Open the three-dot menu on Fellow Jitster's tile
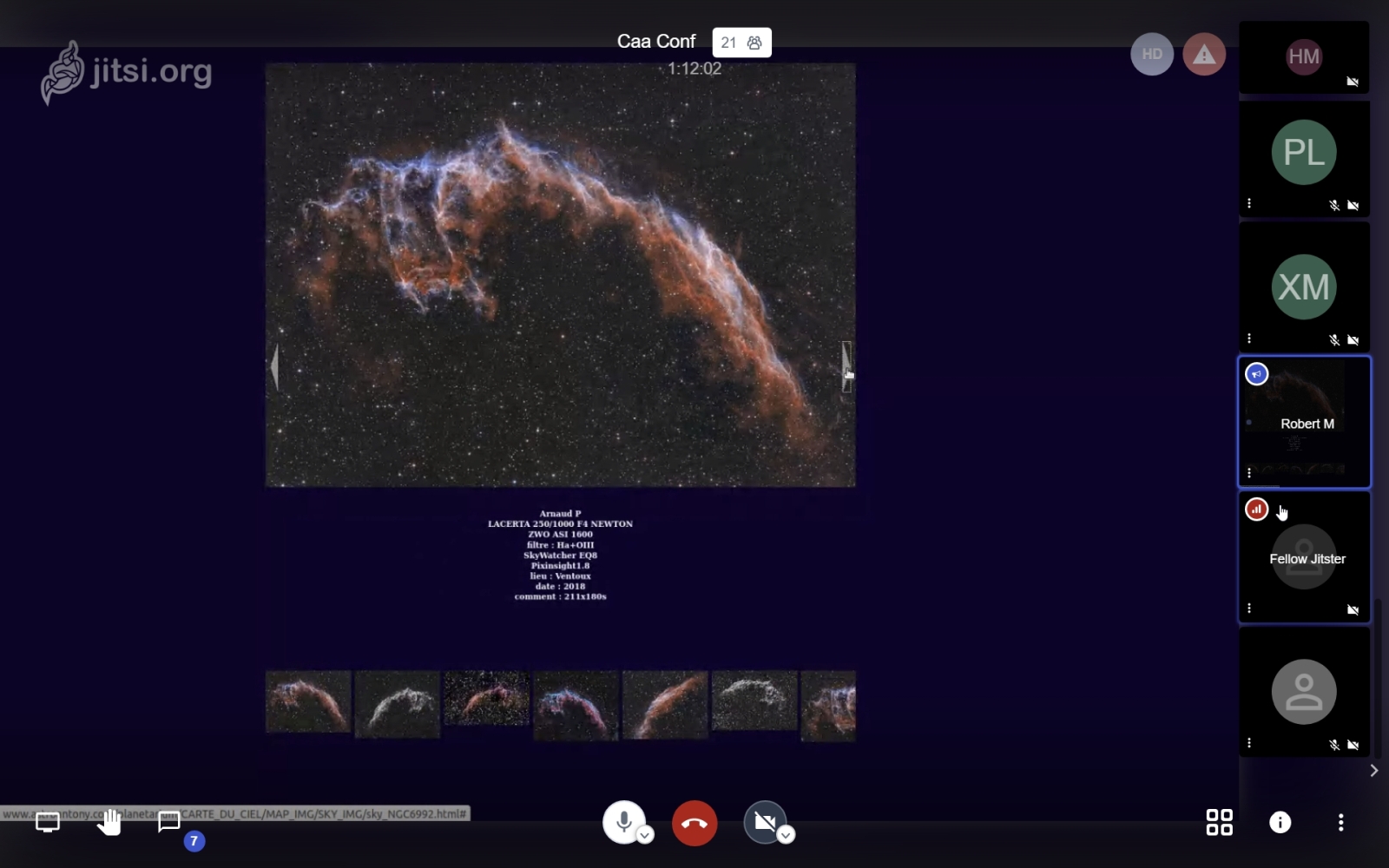Screen dimensions: 1389x868 (x=1249, y=608)
